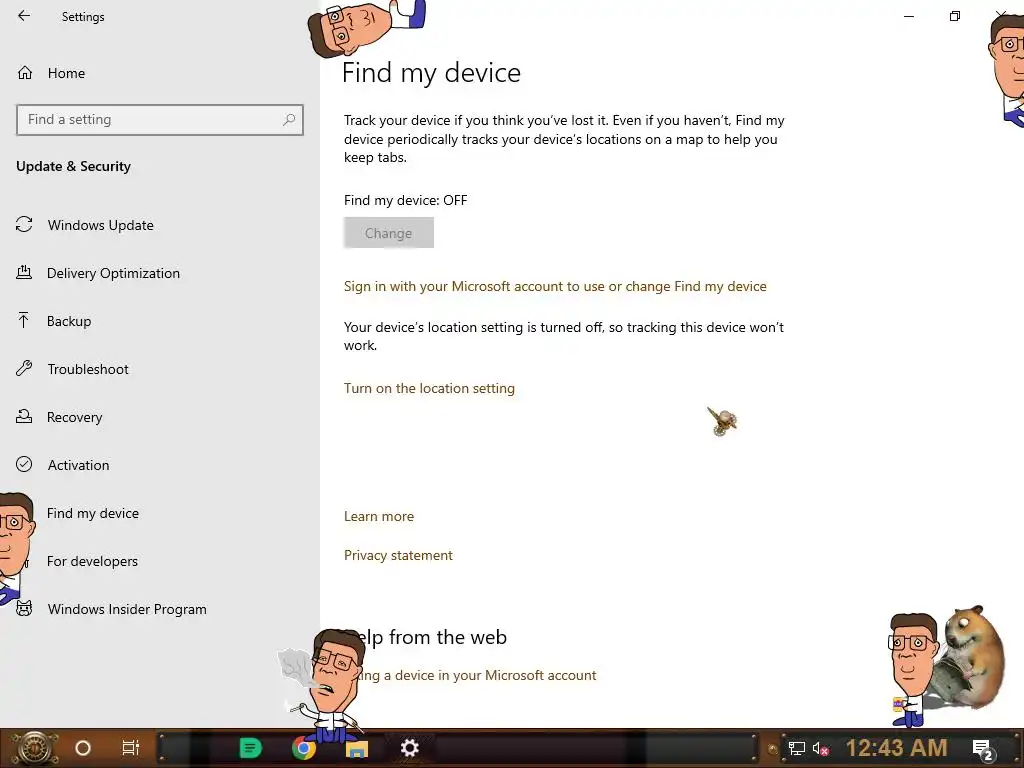Select the Backup section
Image resolution: width=1024 pixels, height=768 pixels.
pos(69,321)
